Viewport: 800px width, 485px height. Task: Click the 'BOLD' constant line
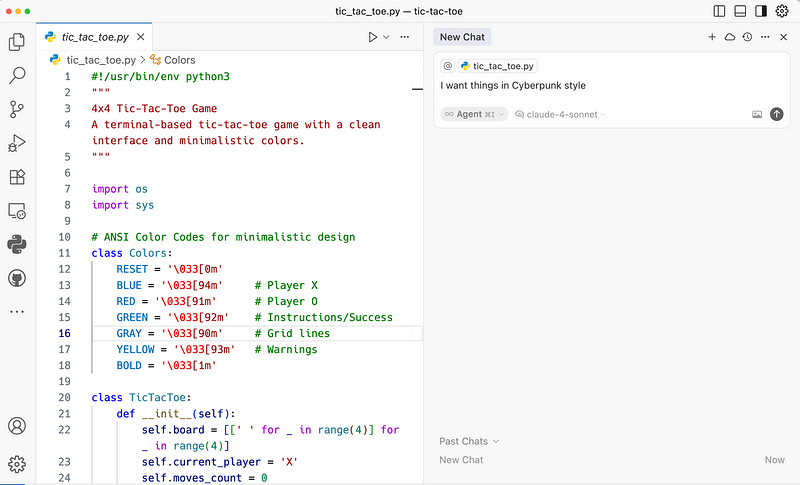pos(166,365)
